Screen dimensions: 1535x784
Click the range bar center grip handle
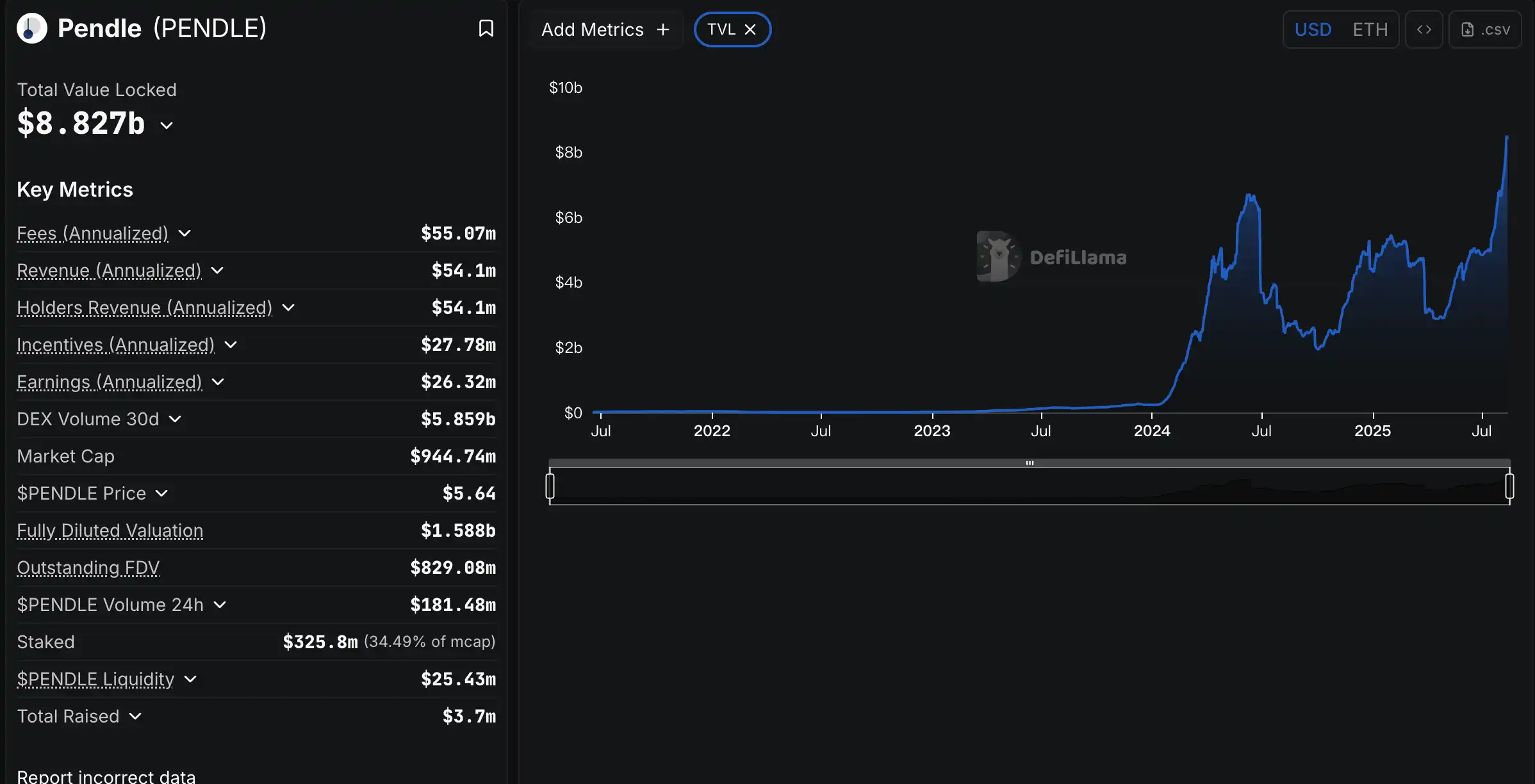[x=1030, y=462]
